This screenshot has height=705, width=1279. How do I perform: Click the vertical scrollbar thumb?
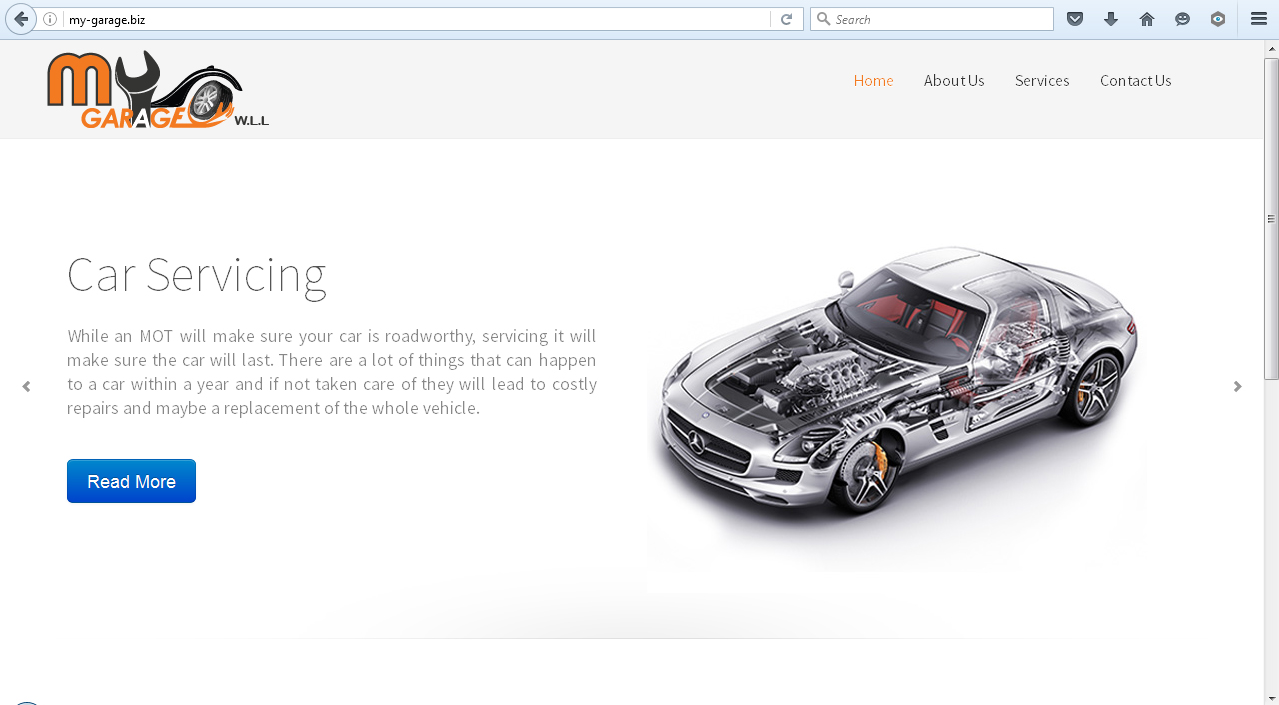pyautogui.click(x=1271, y=215)
